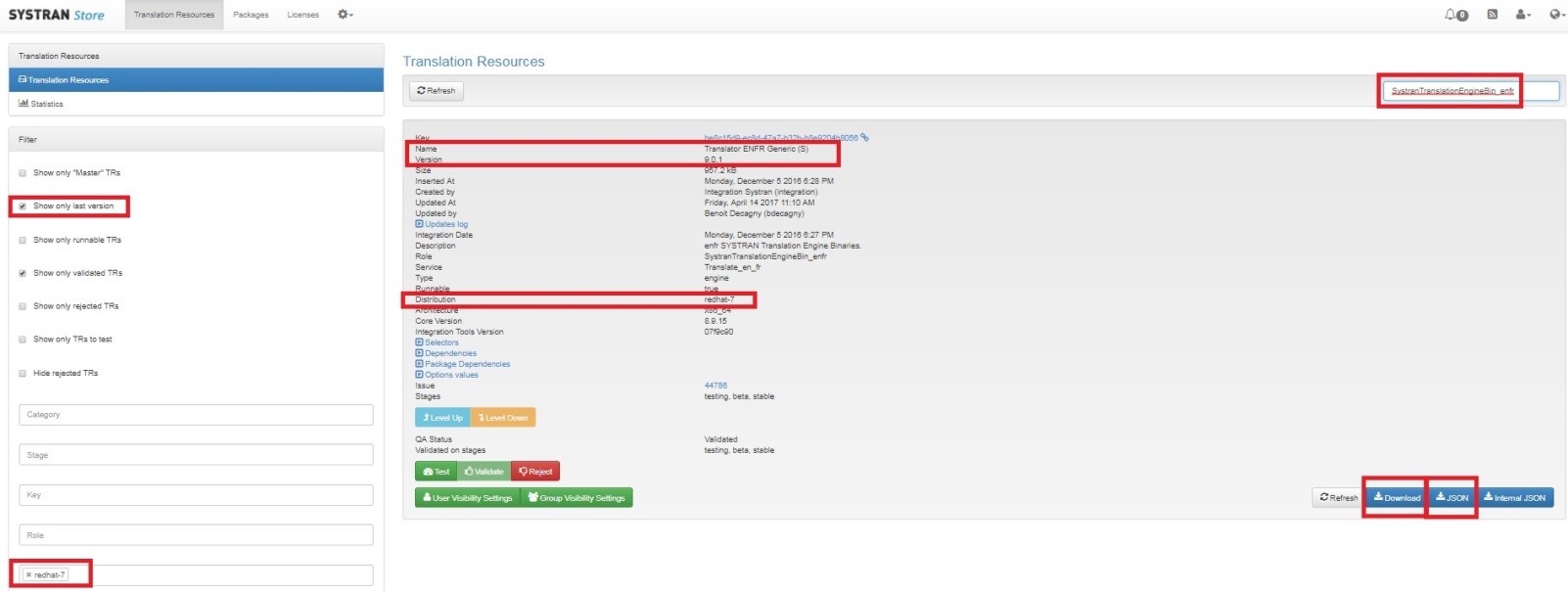The image size is (1568, 591).
Task: Open the gear settings dropdown
Action: pyautogui.click(x=345, y=15)
